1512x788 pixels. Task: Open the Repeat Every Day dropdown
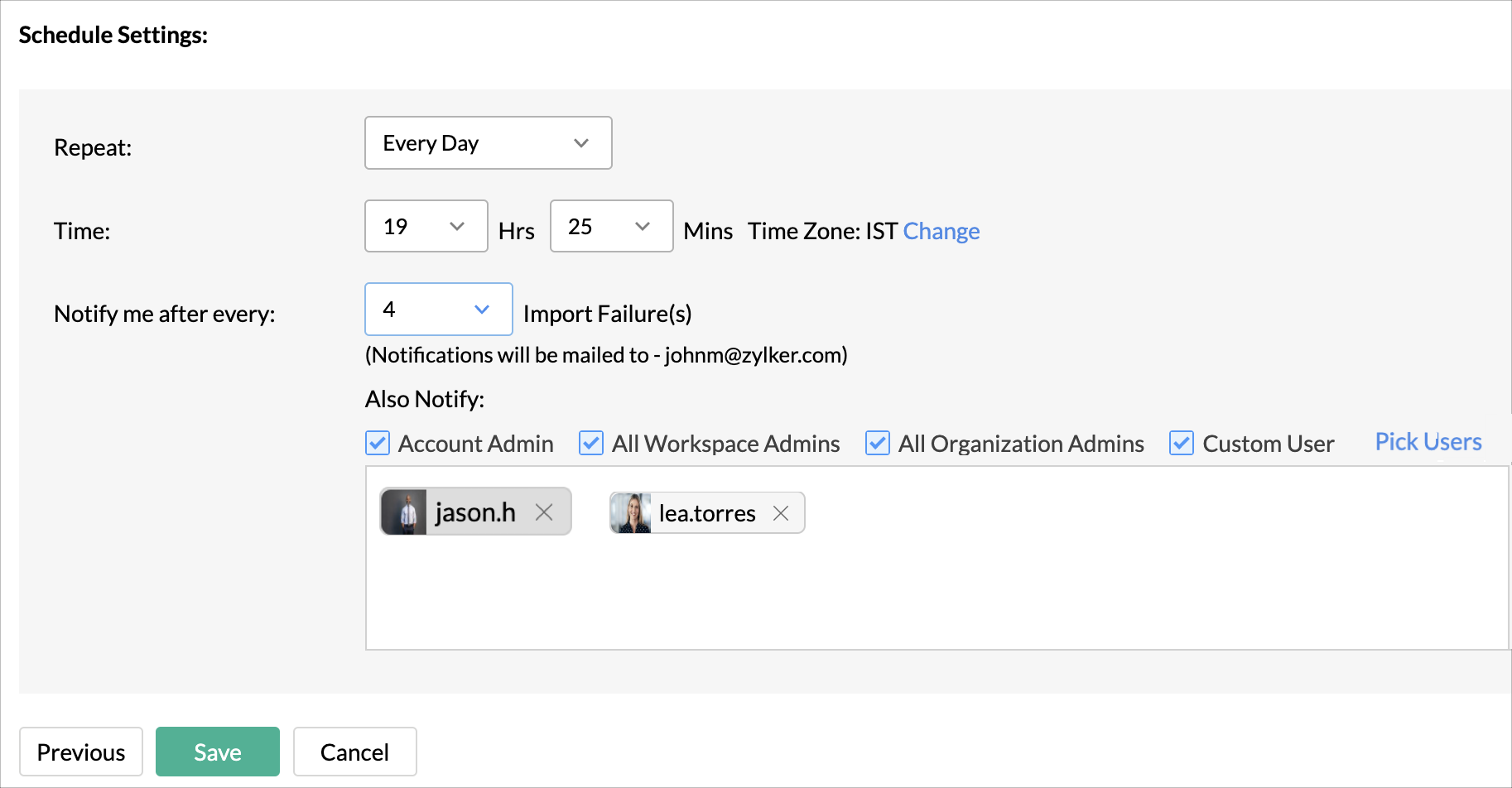[x=488, y=143]
